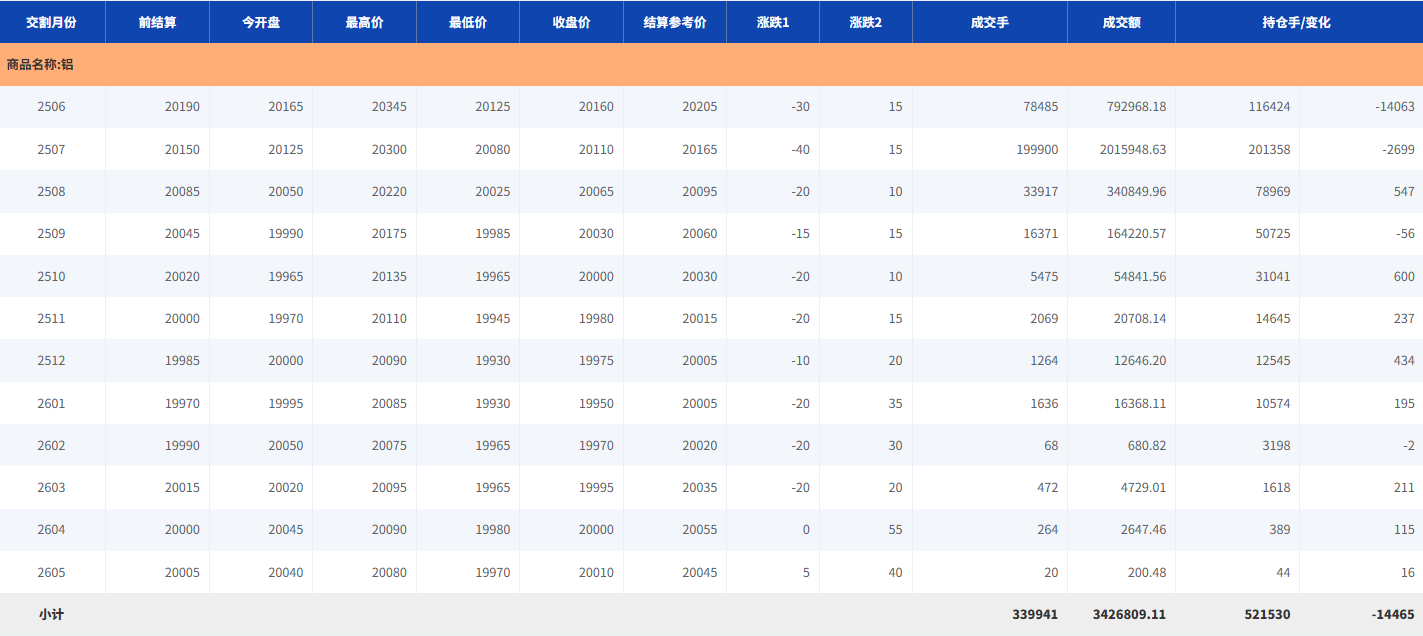Select the 最高价 column header
The height and width of the screenshot is (636, 1423).
click(x=364, y=22)
